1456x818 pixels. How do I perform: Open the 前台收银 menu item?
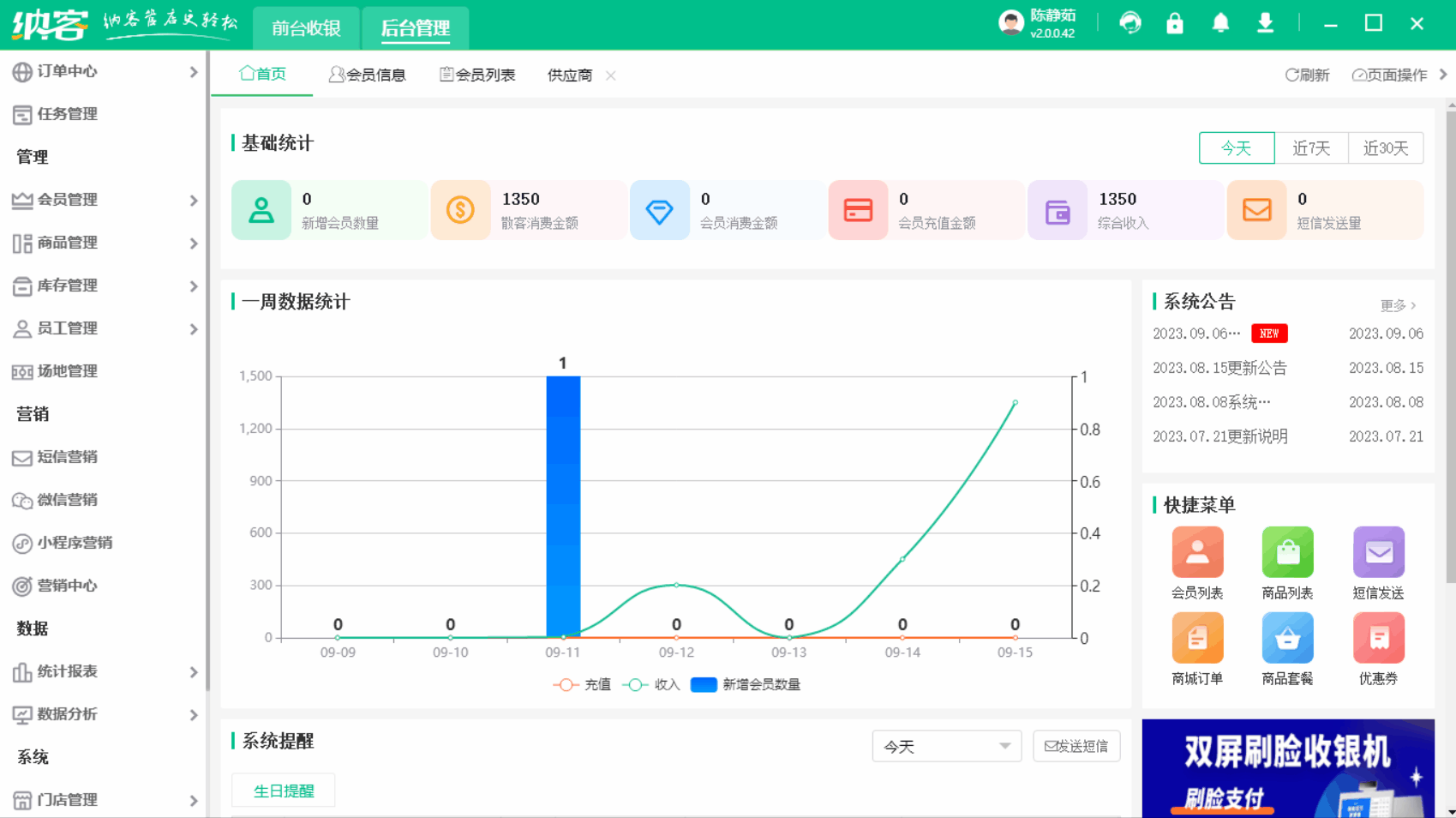coord(306,27)
